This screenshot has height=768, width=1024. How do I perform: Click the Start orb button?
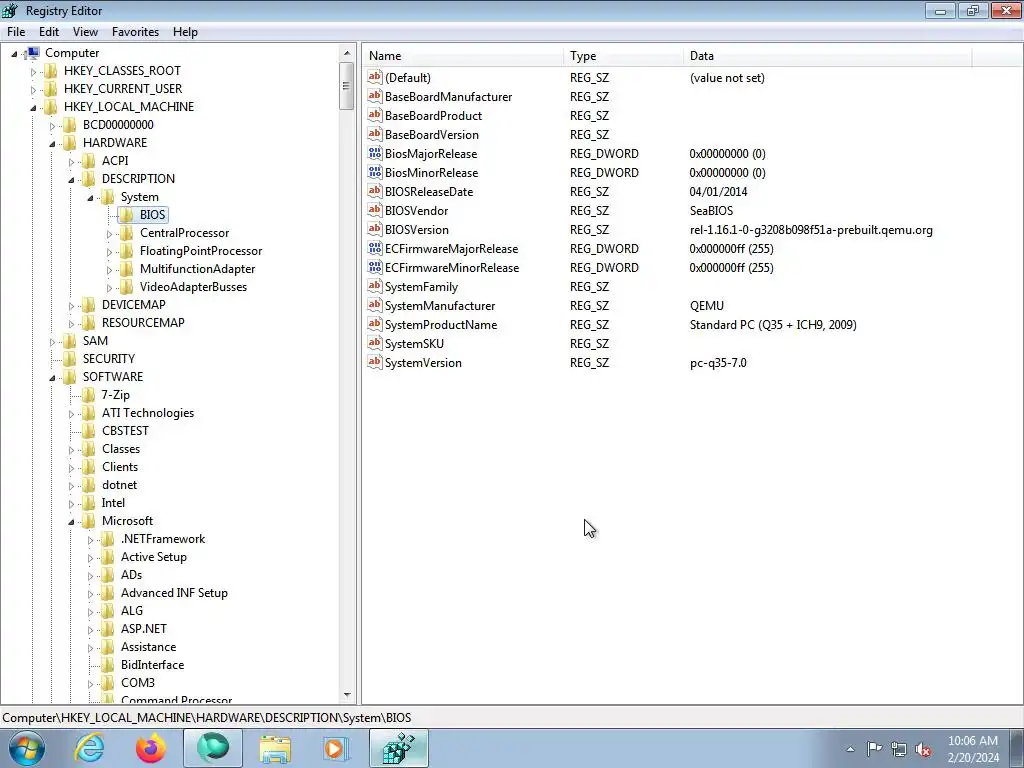27,748
